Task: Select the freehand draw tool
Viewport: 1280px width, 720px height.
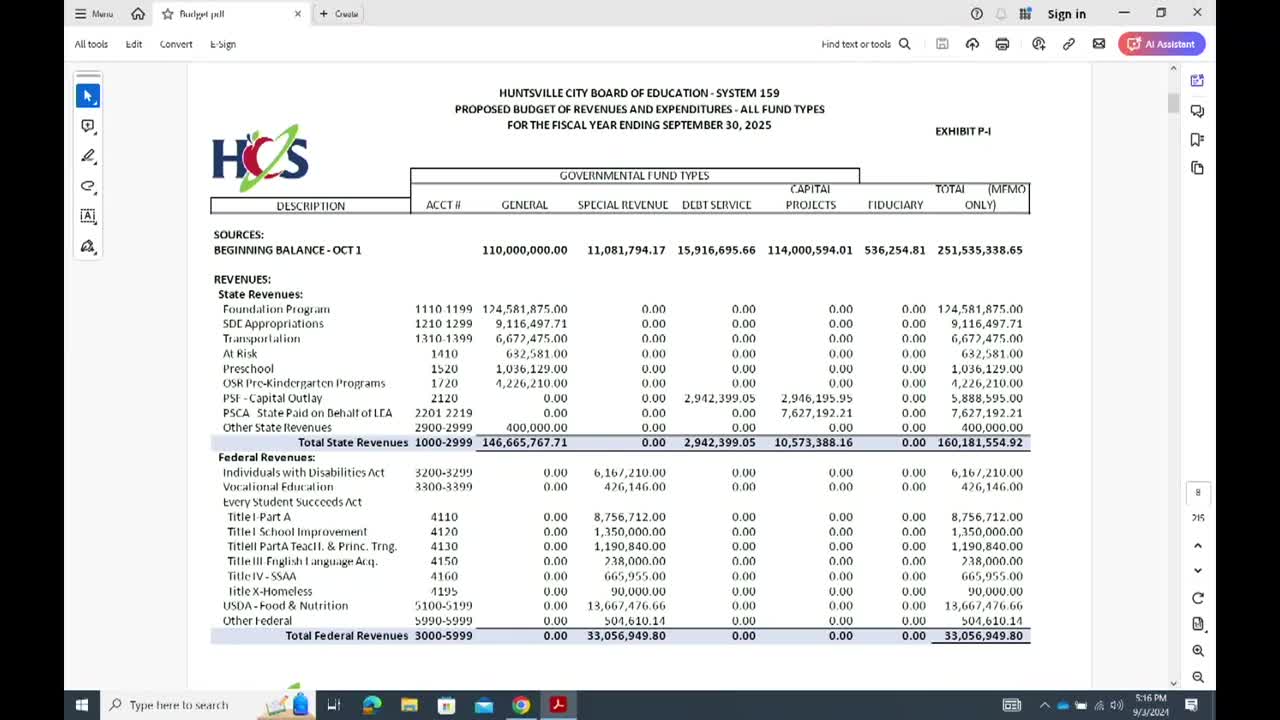Action: click(88, 186)
